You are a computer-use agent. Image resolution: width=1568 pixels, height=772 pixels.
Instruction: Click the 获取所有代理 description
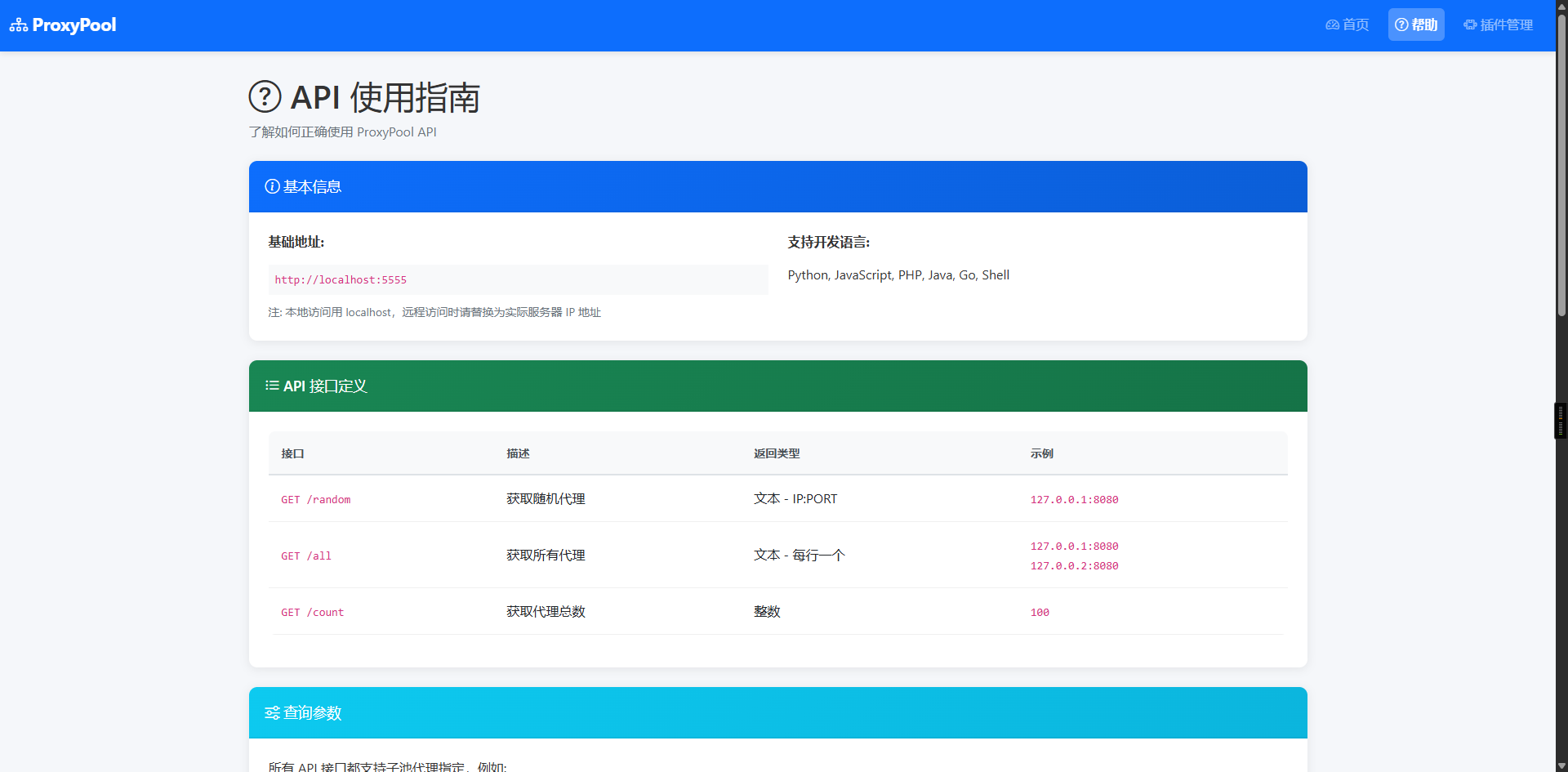click(546, 556)
